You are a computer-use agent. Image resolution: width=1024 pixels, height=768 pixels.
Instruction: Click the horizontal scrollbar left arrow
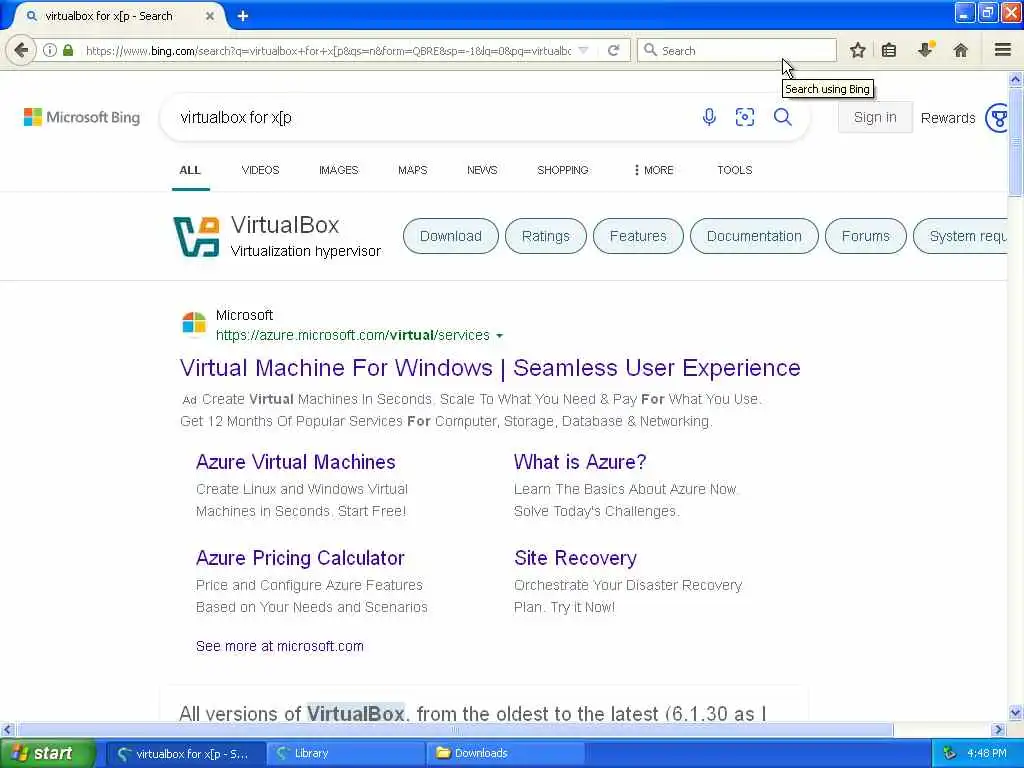[7, 729]
